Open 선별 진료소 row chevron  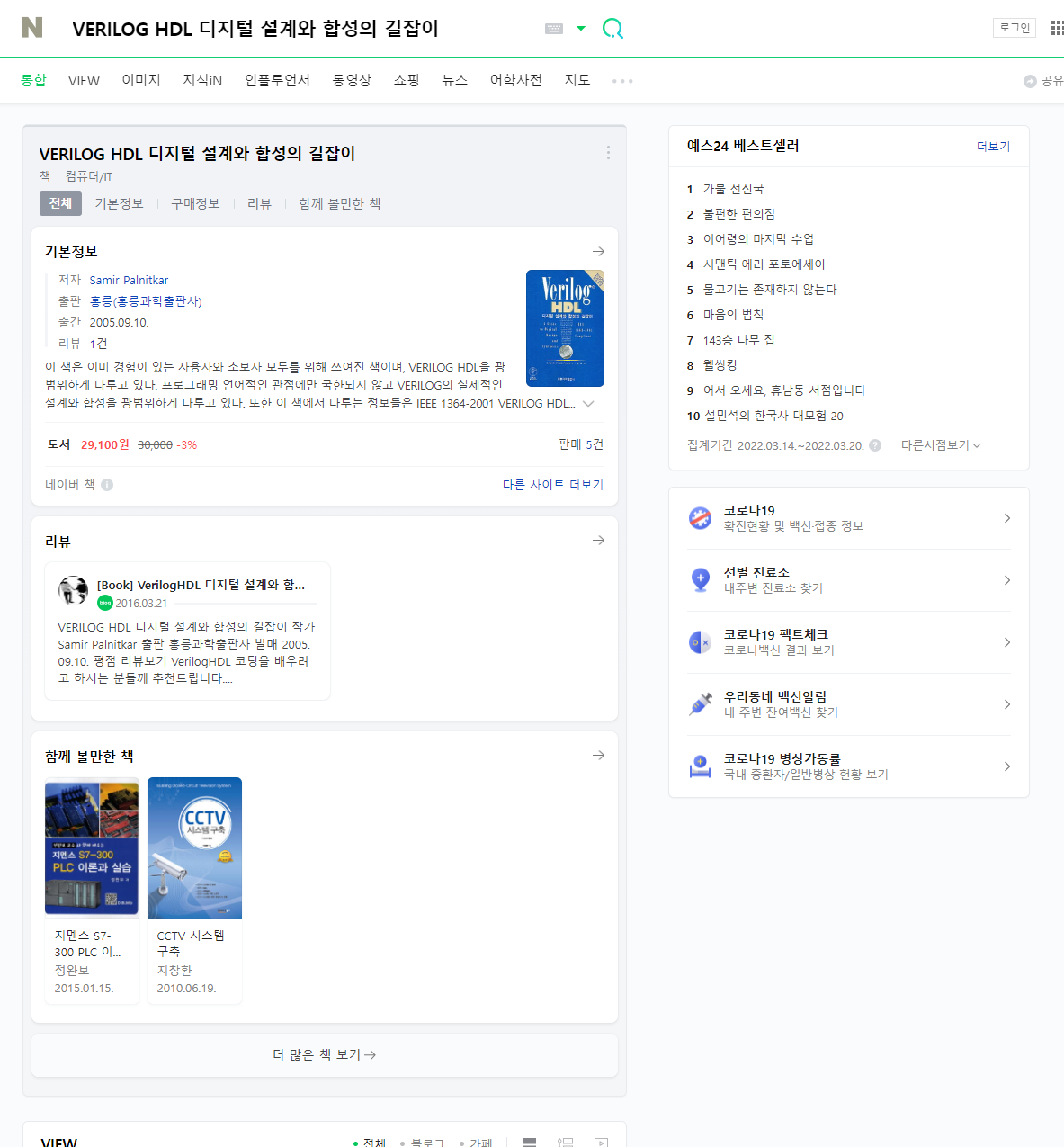click(x=1007, y=580)
